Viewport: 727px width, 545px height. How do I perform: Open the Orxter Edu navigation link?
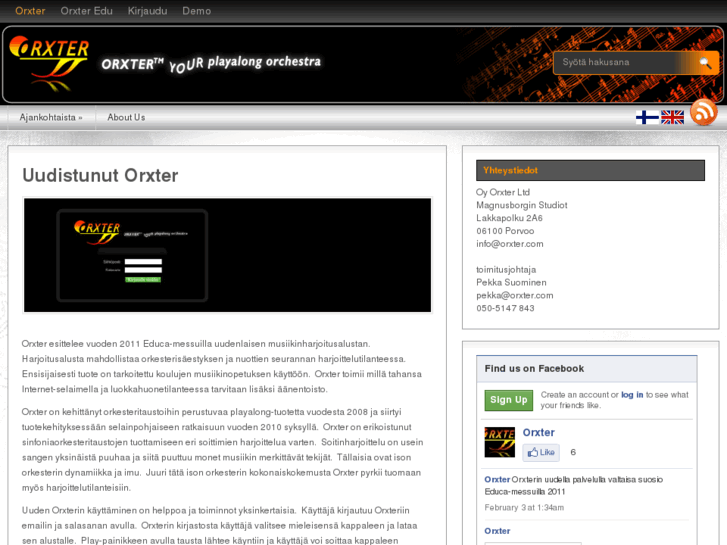[86, 11]
